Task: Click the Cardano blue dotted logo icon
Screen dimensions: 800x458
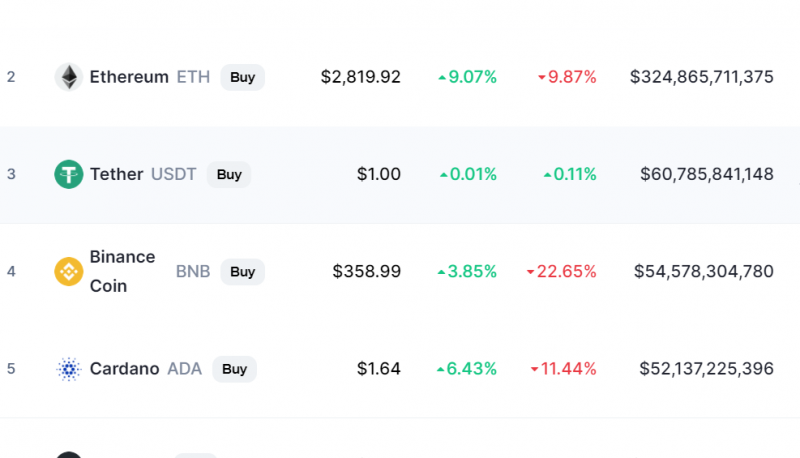Action: 69,369
